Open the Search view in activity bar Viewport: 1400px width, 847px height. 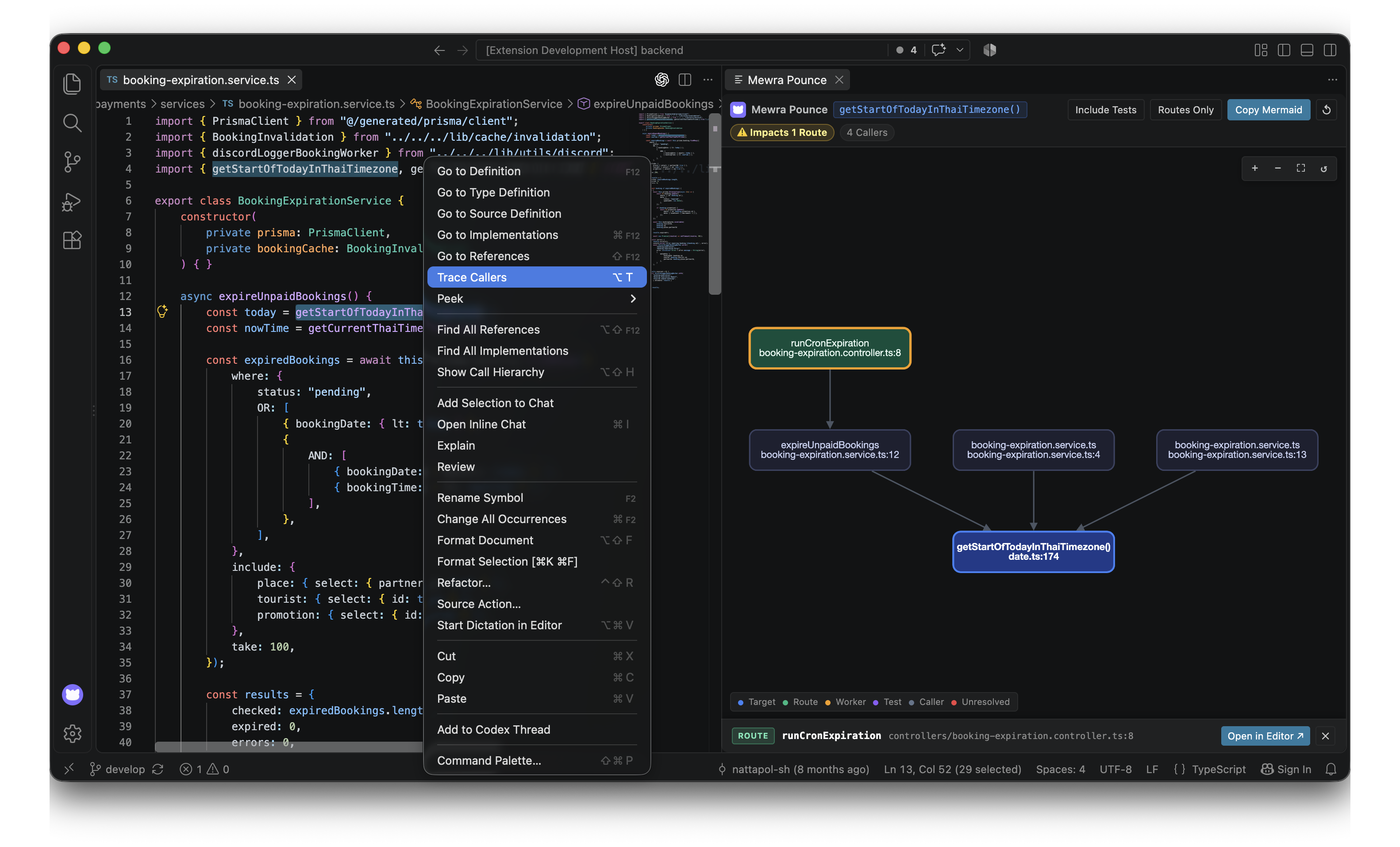coord(72,123)
